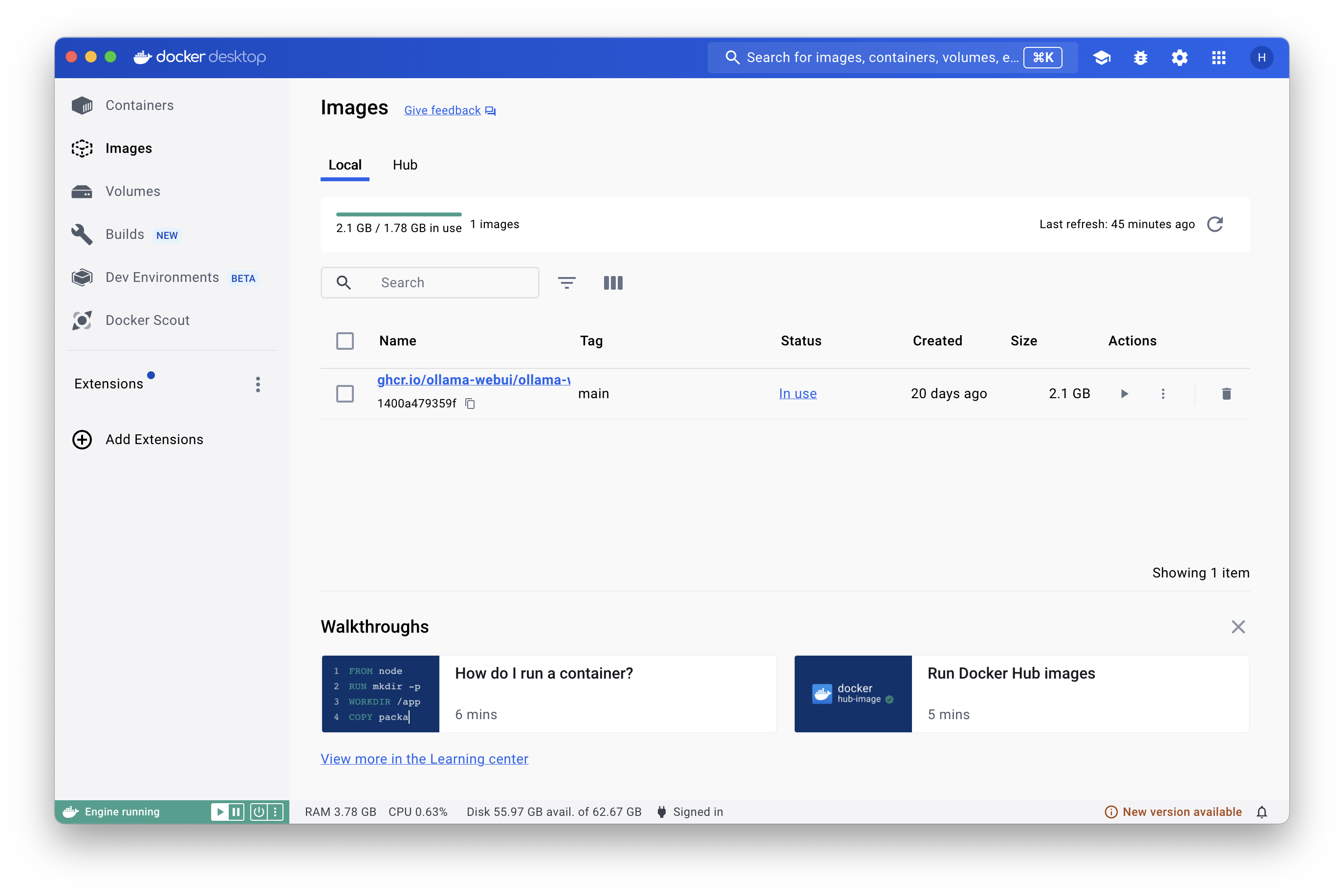
Task: Open the troubleshoot bug icon
Action: point(1141,58)
